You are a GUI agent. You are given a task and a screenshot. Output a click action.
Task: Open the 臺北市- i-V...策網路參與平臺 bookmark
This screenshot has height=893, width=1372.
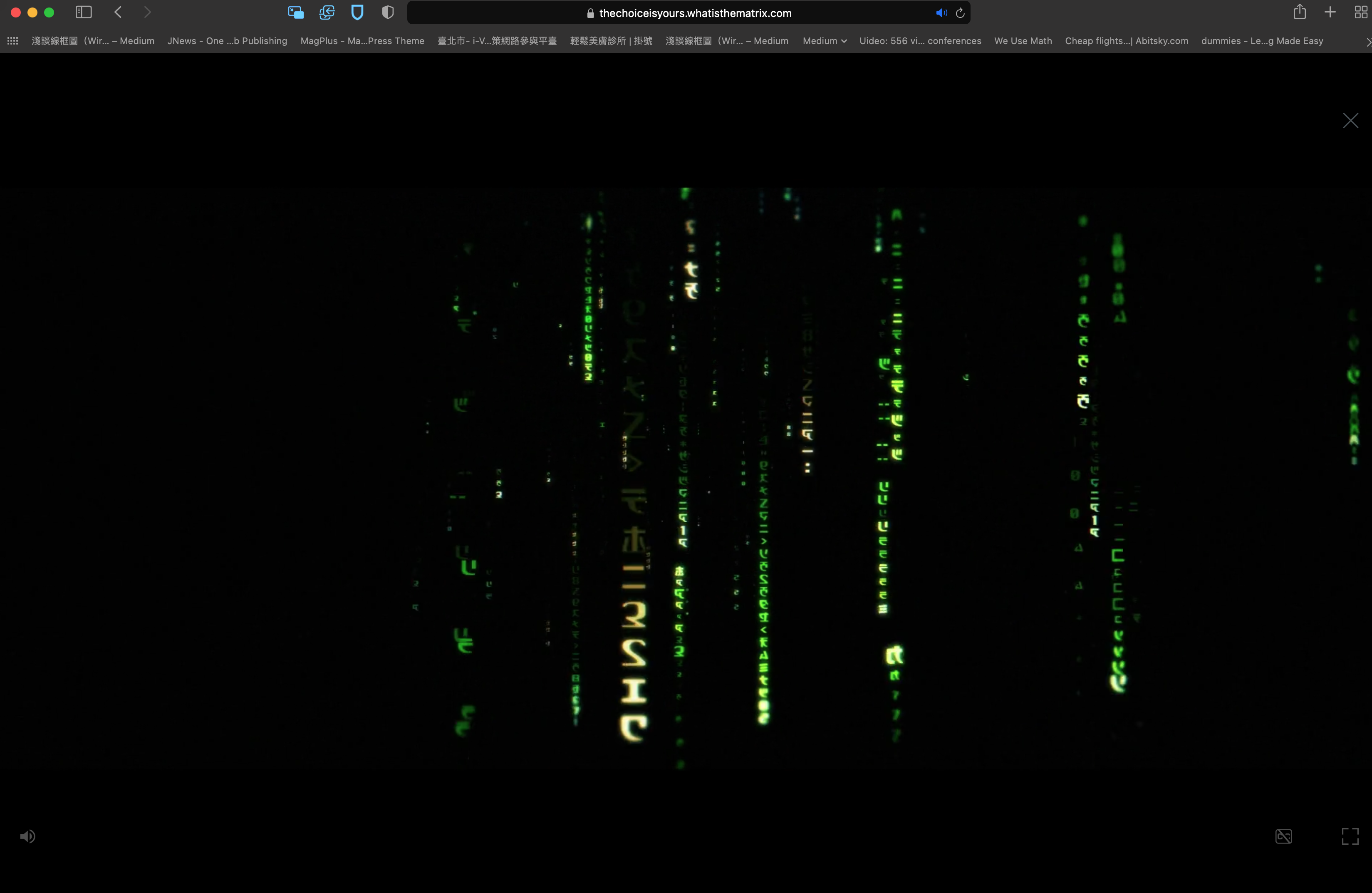click(497, 41)
